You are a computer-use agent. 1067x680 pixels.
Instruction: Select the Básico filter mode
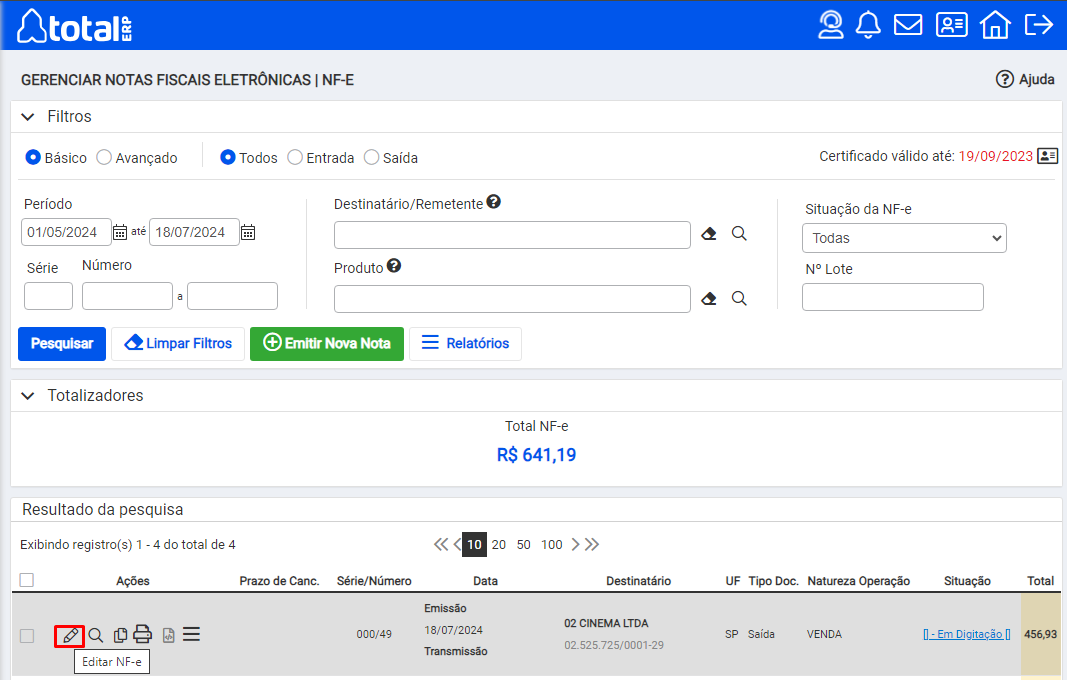[x=33, y=157]
